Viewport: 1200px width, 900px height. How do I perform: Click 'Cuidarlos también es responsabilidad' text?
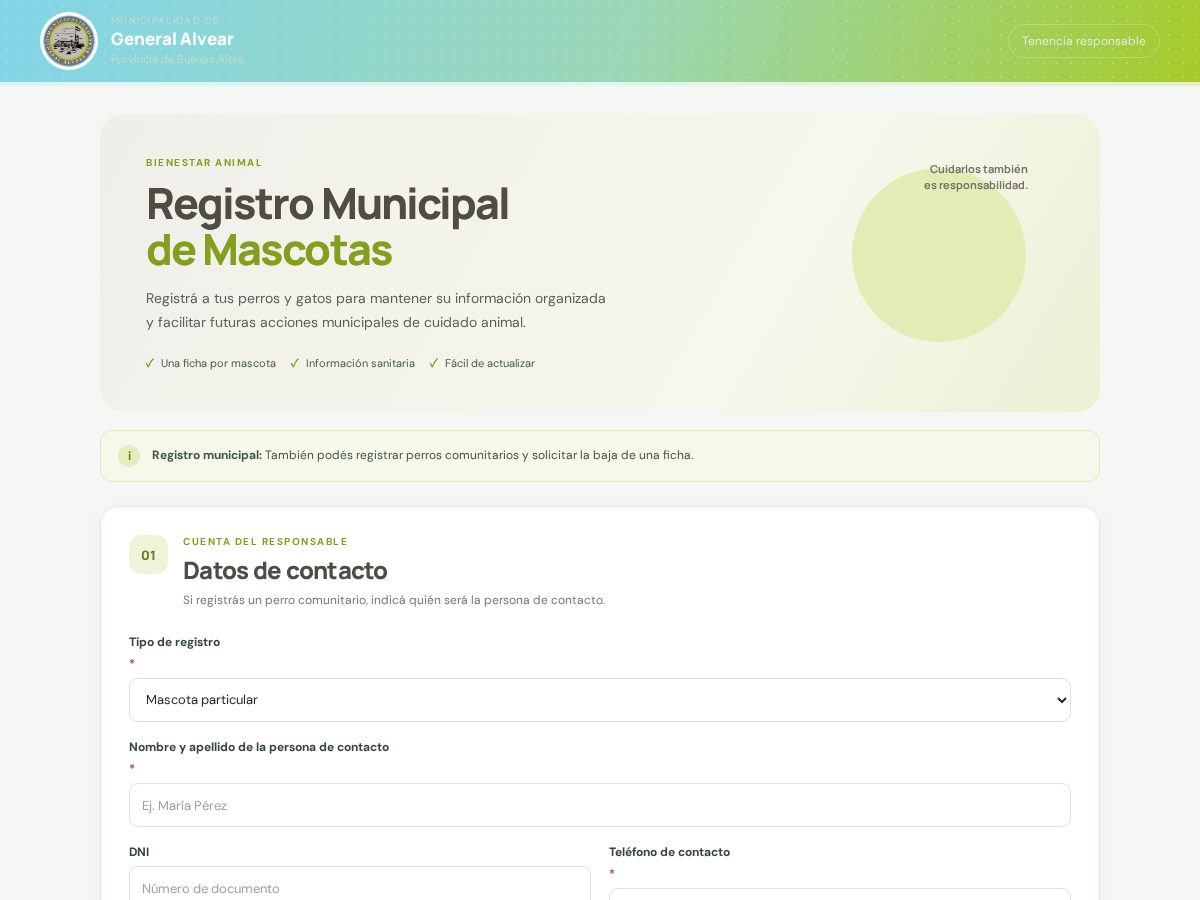click(x=976, y=177)
